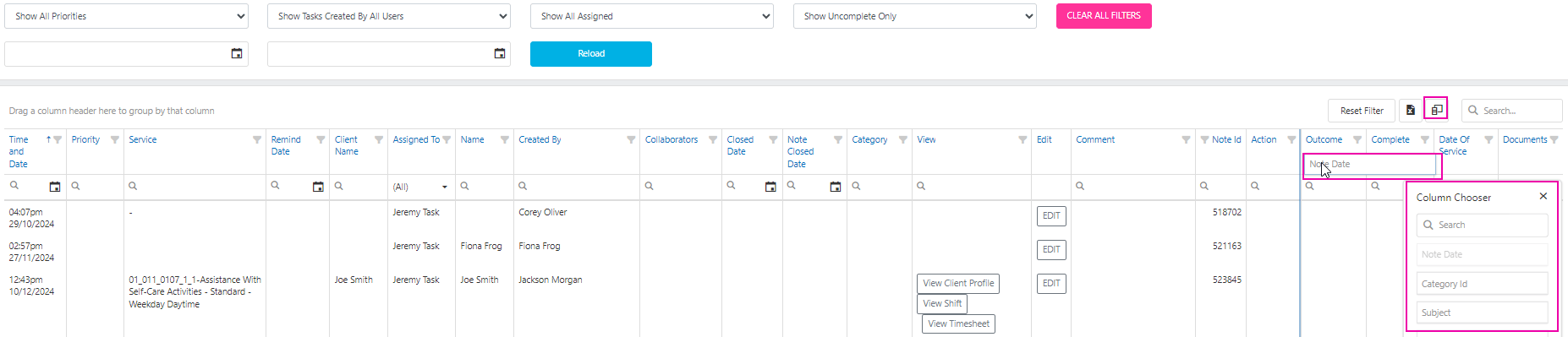
Task: Open the Category column filter funnel
Action: [903, 140]
